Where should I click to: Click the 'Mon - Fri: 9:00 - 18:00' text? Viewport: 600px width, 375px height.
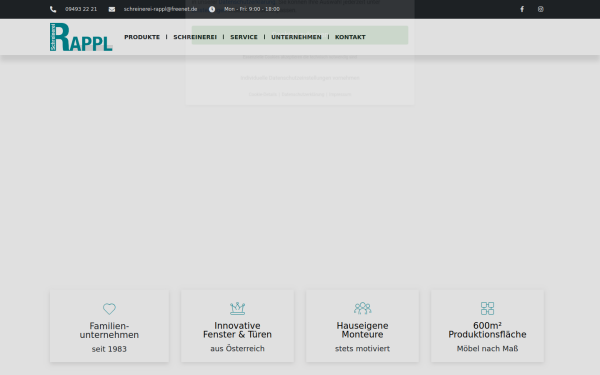click(x=252, y=9)
